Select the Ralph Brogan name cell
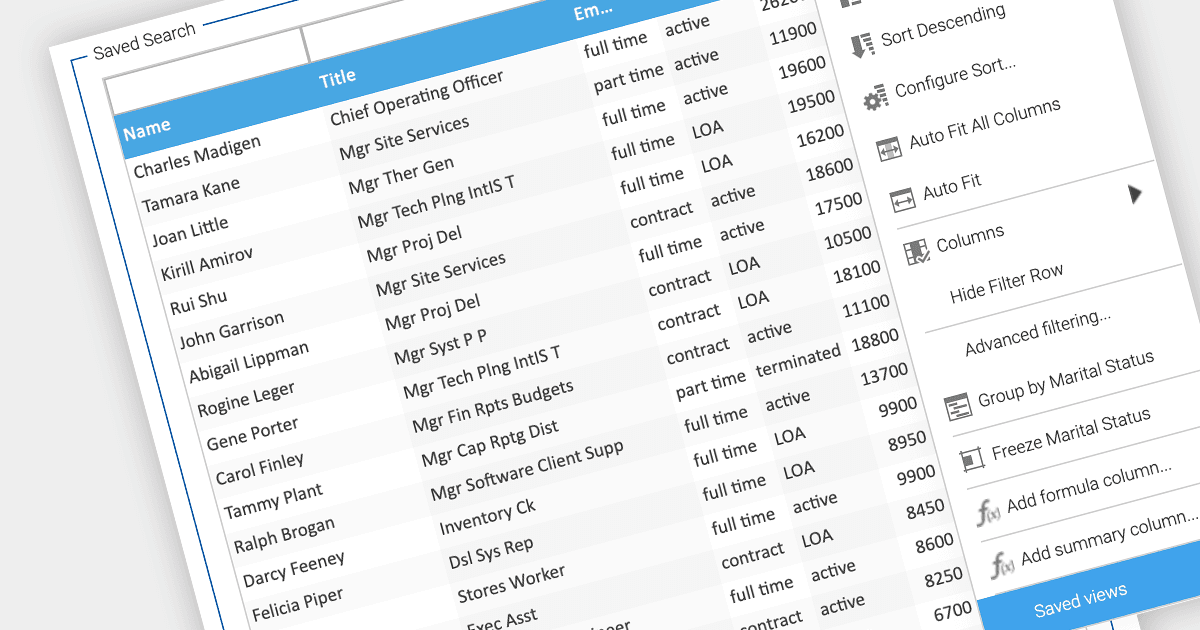1200x630 pixels. coord(284,535)
